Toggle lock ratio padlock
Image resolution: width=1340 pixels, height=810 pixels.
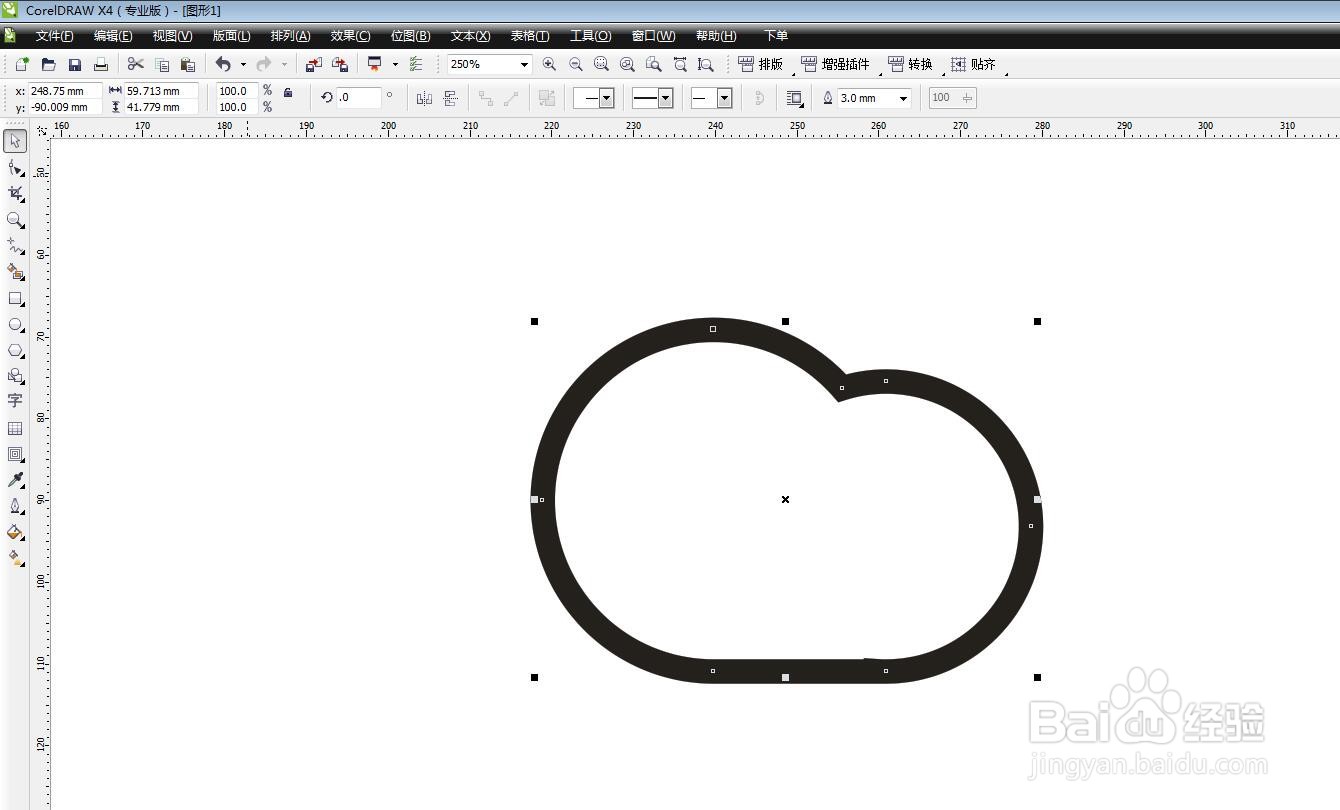pyautogui.click(x=288, y=93)
